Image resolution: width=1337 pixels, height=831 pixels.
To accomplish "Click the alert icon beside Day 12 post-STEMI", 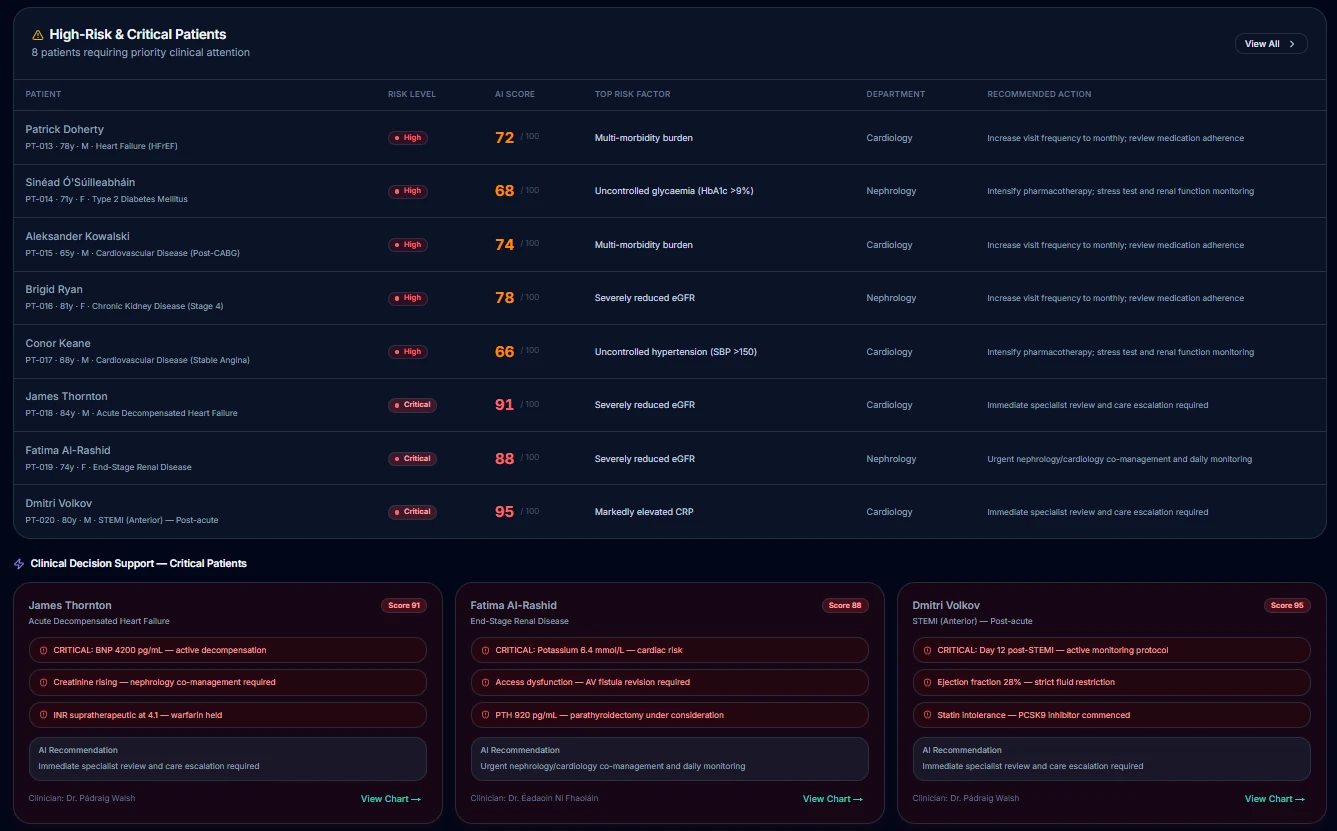I will point(927,650).
